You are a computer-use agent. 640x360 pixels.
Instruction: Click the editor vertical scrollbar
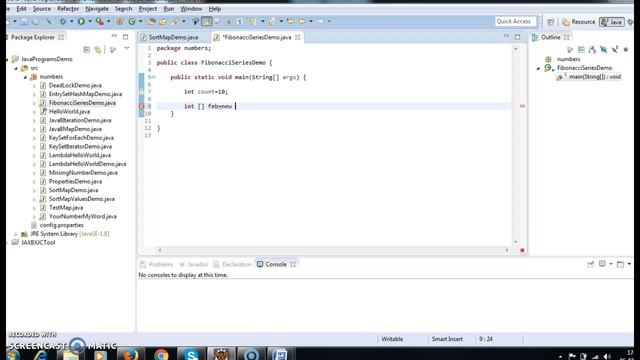516,145
